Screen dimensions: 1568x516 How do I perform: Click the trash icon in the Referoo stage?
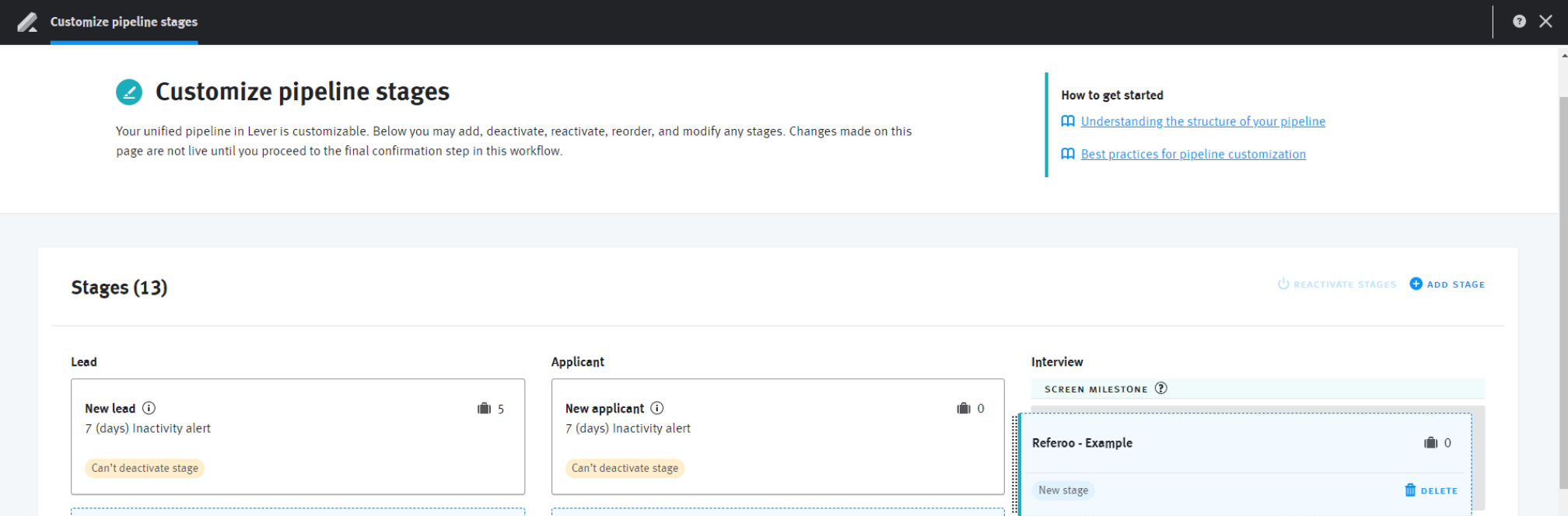[x=1410, y=490]
